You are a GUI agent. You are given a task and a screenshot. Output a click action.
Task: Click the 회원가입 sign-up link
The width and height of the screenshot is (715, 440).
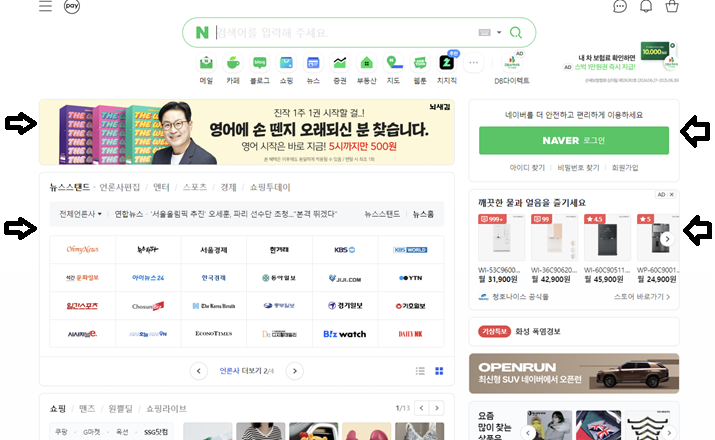[x=625, y=168]
